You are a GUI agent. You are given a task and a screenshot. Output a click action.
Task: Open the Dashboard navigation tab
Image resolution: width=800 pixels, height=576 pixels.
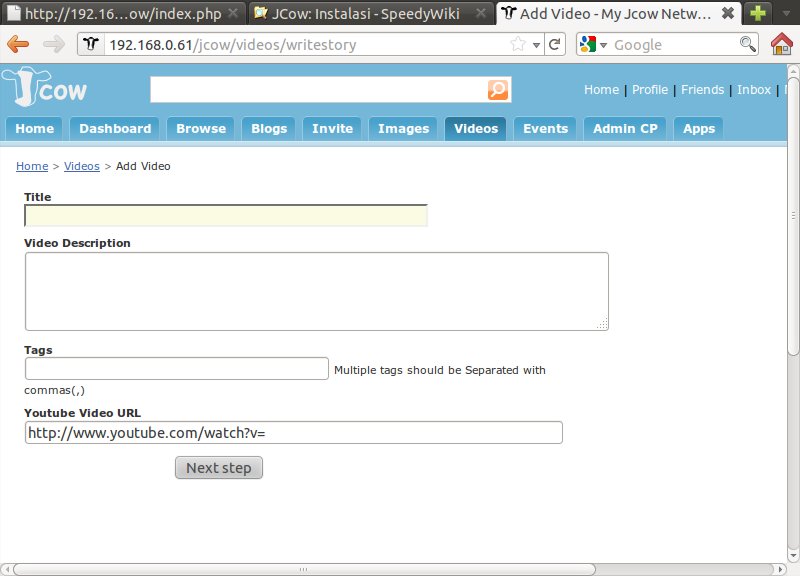115,128
